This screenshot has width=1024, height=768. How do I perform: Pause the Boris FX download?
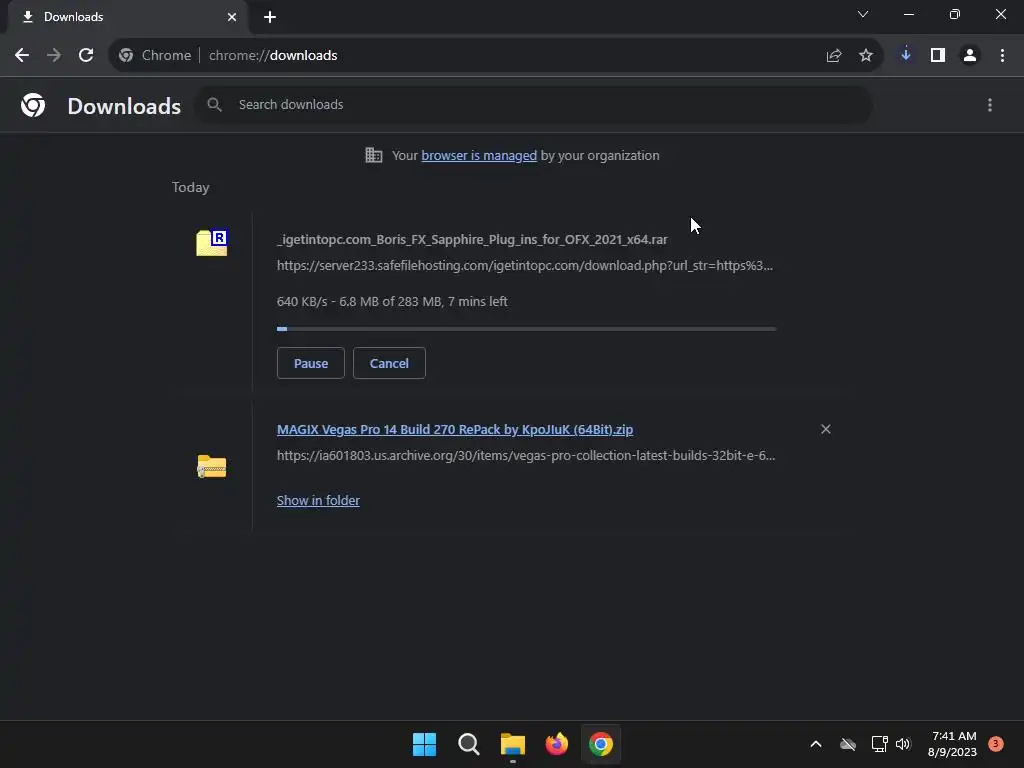click(x=311, y=363)
